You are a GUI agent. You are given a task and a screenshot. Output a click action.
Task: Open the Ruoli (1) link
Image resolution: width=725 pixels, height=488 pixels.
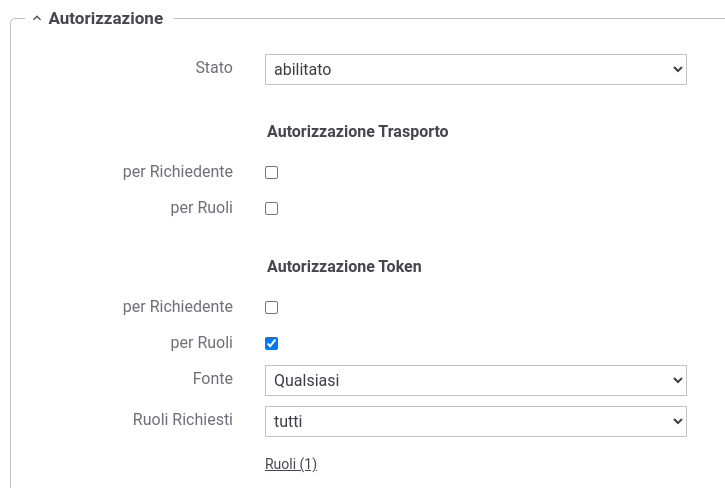coord(291,463)
